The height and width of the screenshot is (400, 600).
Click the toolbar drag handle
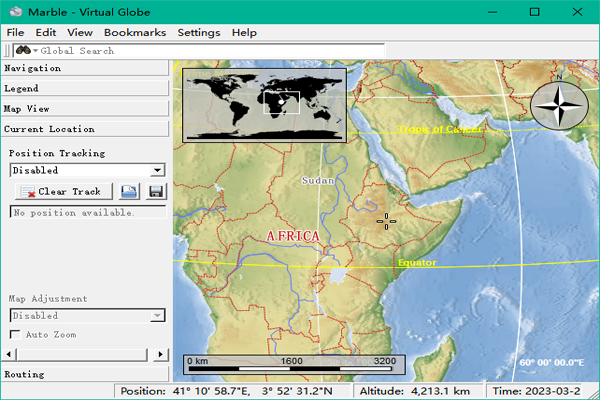[7, 51]
